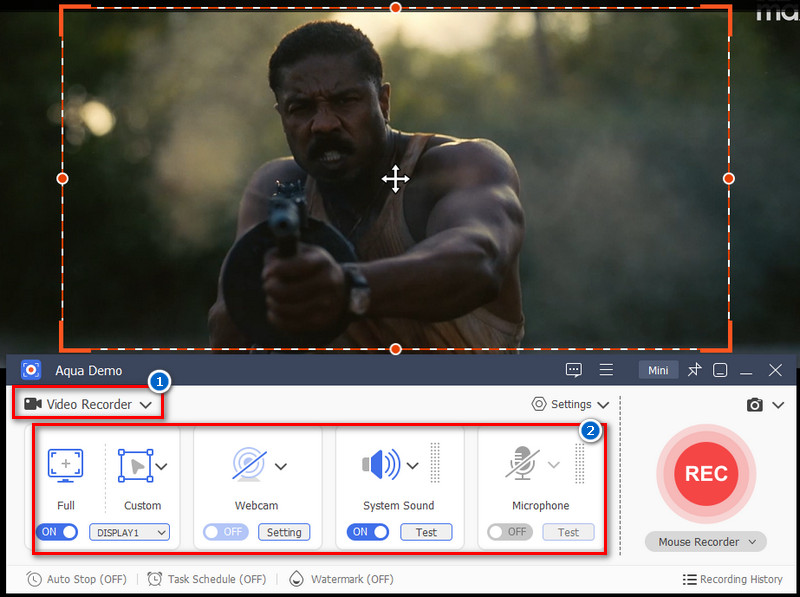
Task: Open the screenshot camera tool
Action: 757,404
